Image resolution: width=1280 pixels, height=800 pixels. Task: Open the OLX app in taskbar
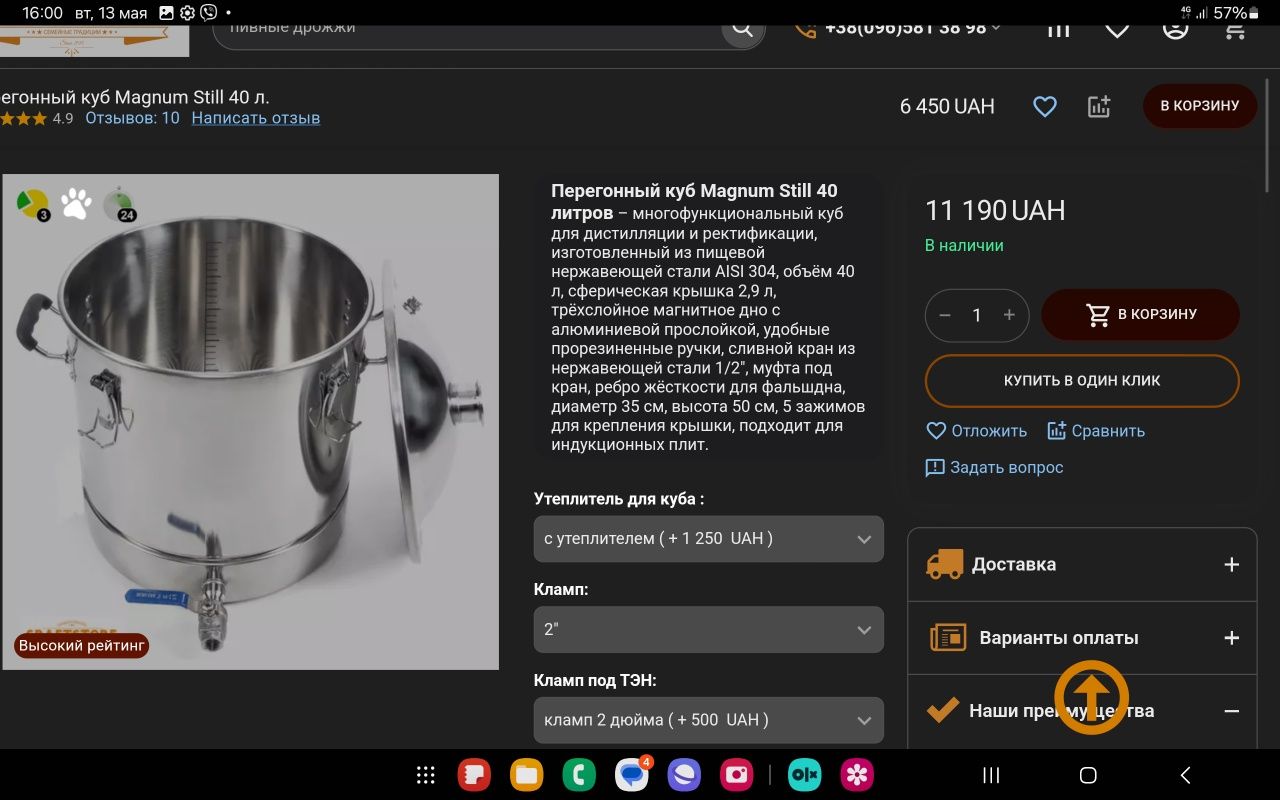(x=804, y=775)
